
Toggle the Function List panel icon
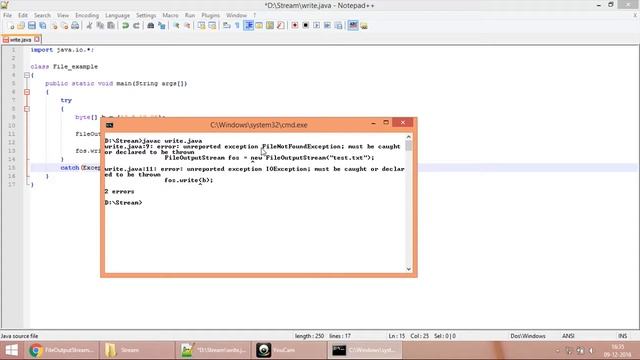280,26
